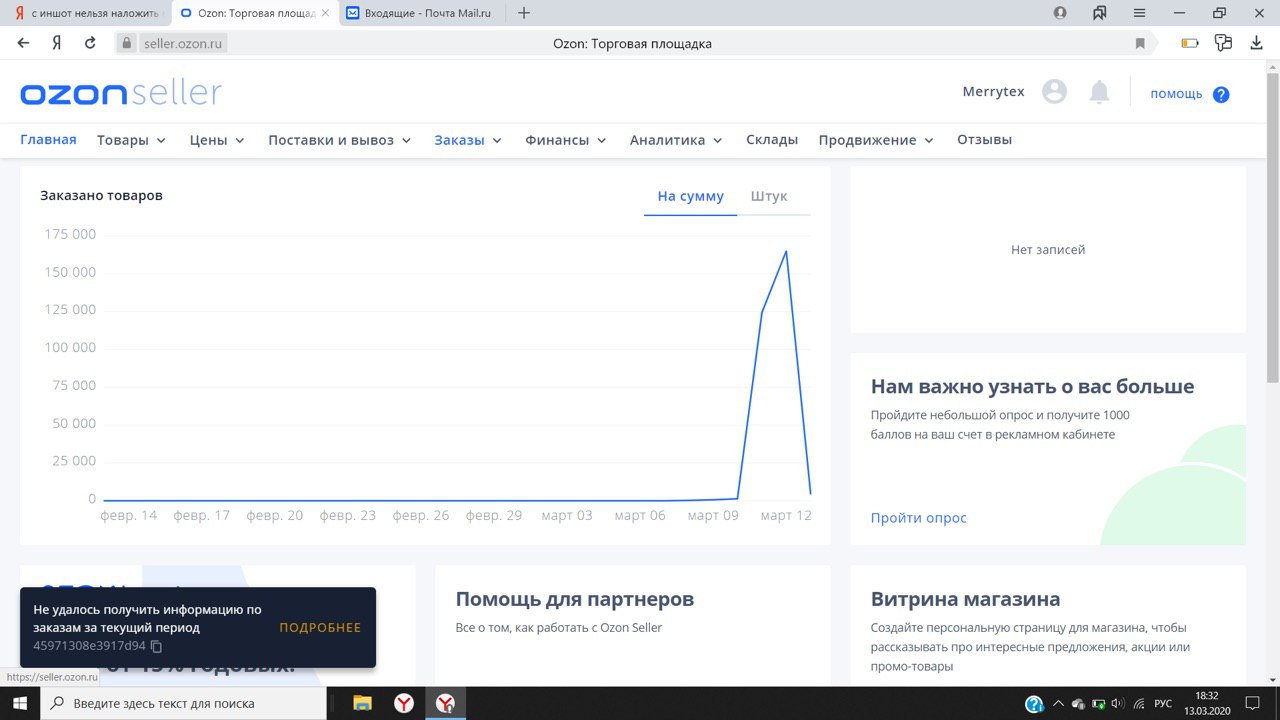
Task: Click the март 12 axis label
Action: click(x=786, y=516)
